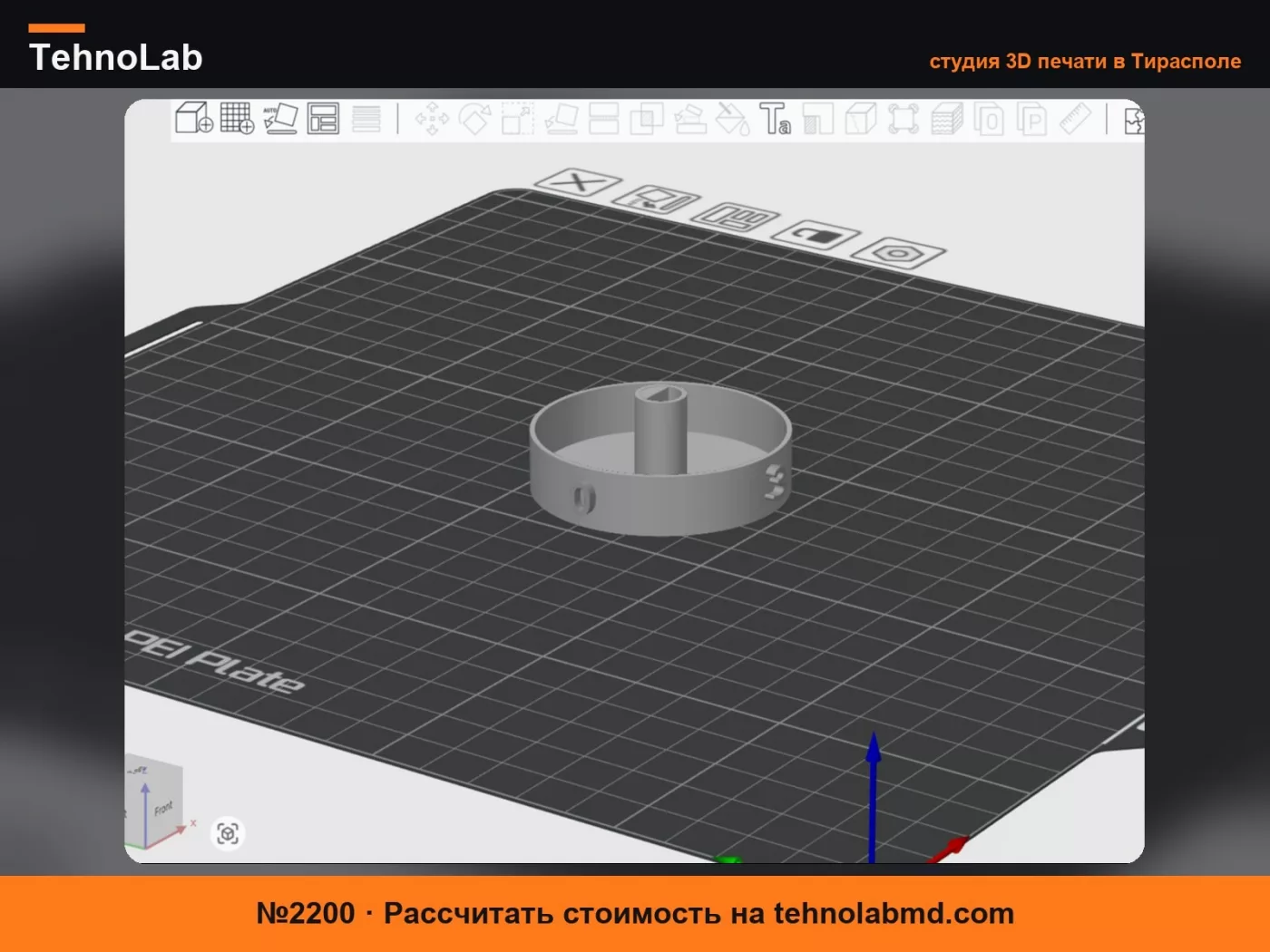Select the gray ring model on plate

click(x=660, y=459)
